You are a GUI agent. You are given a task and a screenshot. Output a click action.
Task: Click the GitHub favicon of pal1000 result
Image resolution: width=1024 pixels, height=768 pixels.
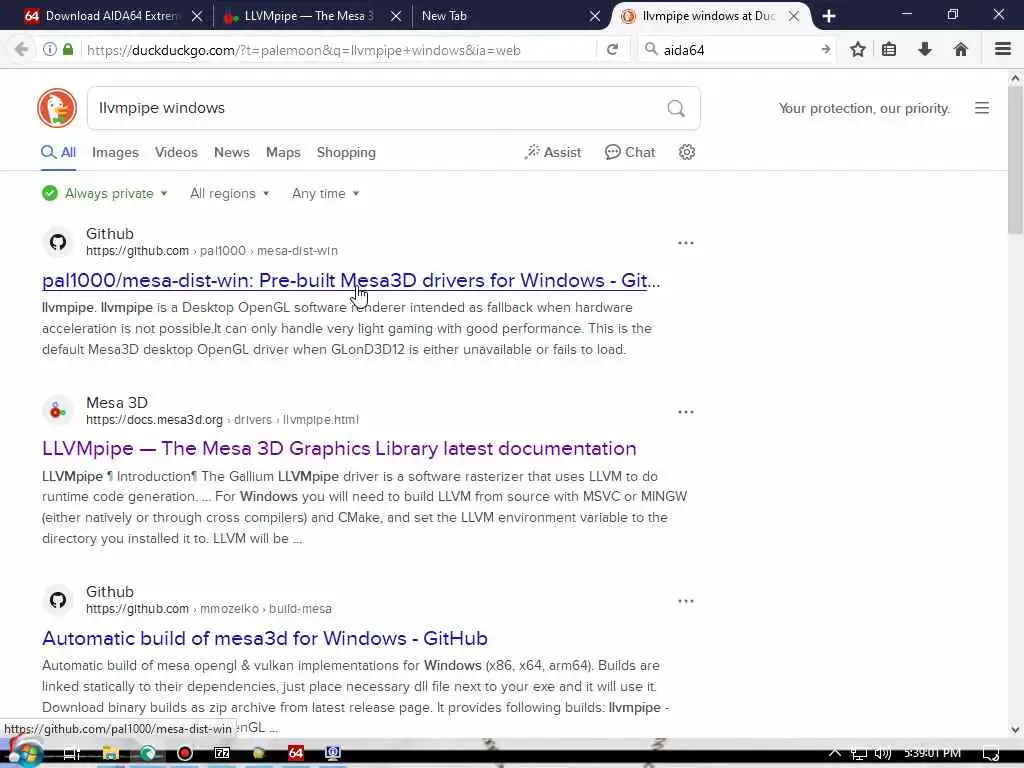pos(57,242)
